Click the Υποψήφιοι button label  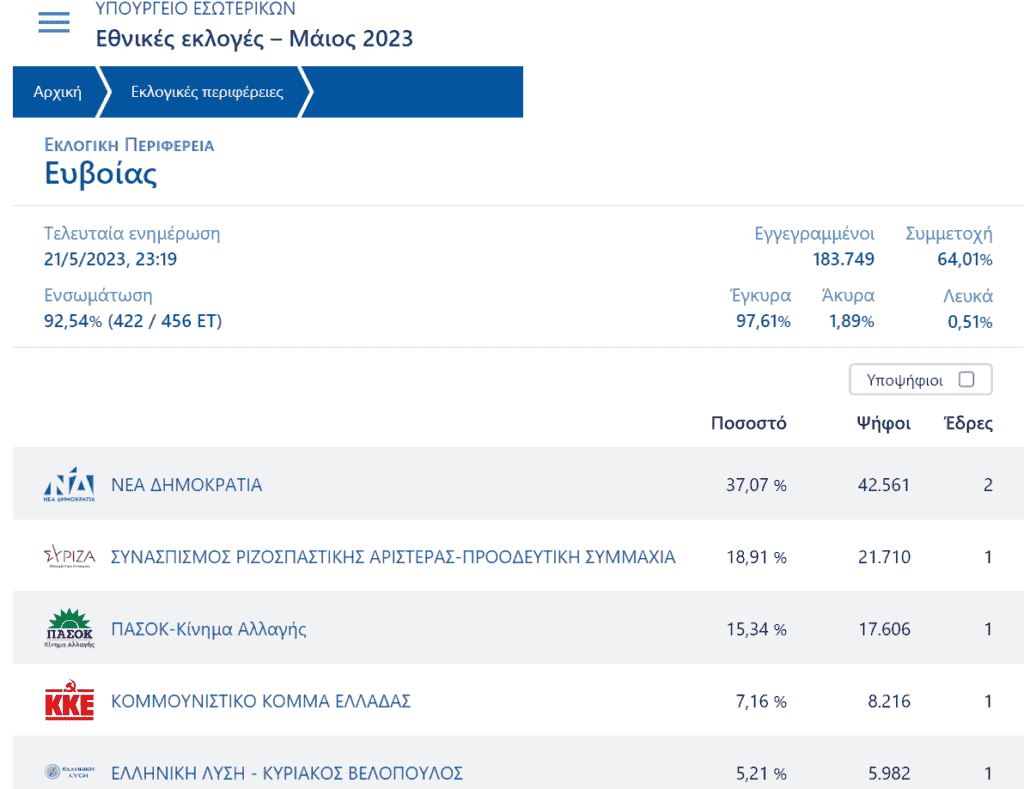[904, 380]
